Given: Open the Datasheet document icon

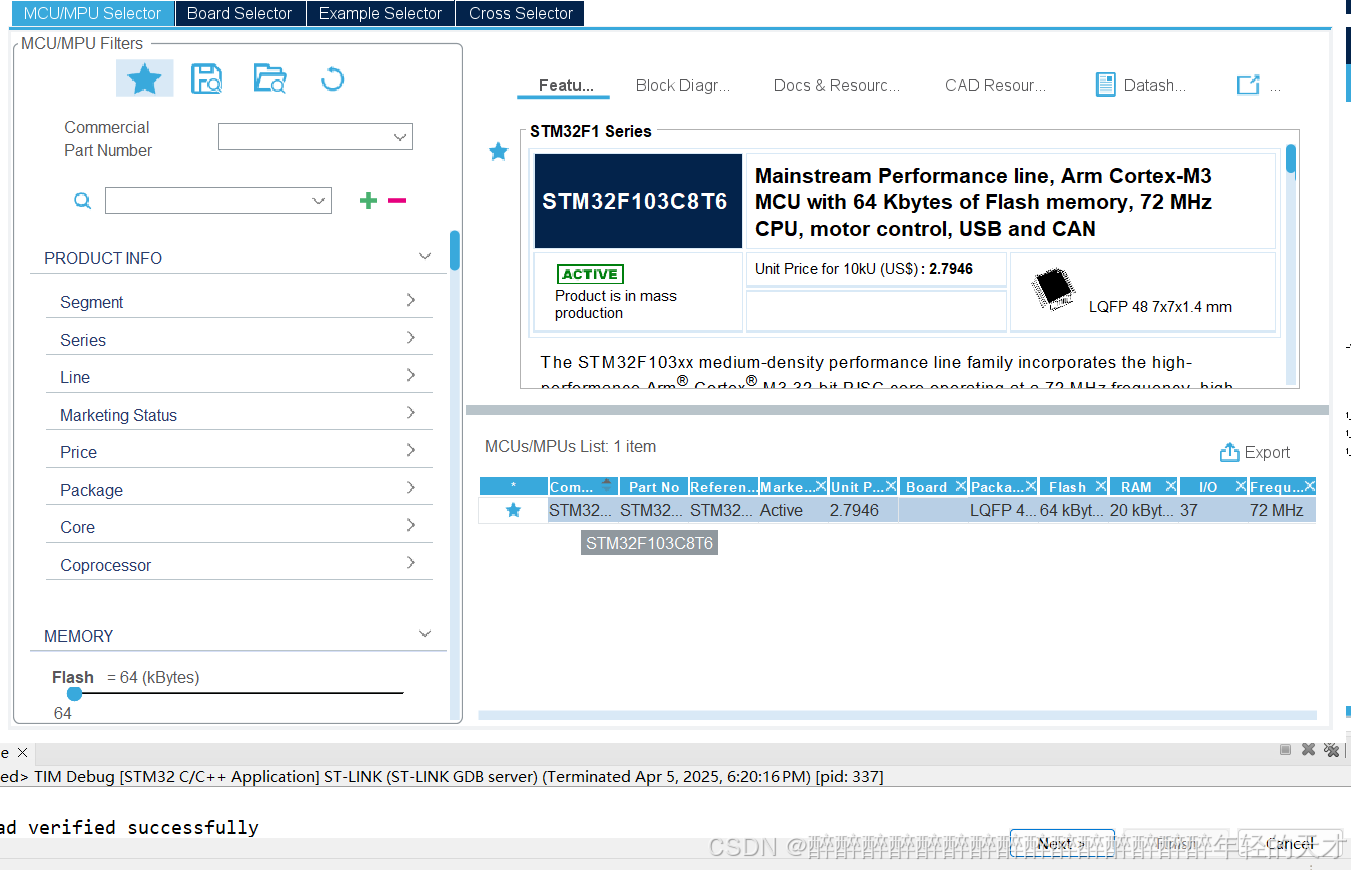Looking at the screenshot, I should tap(1105, 85).
